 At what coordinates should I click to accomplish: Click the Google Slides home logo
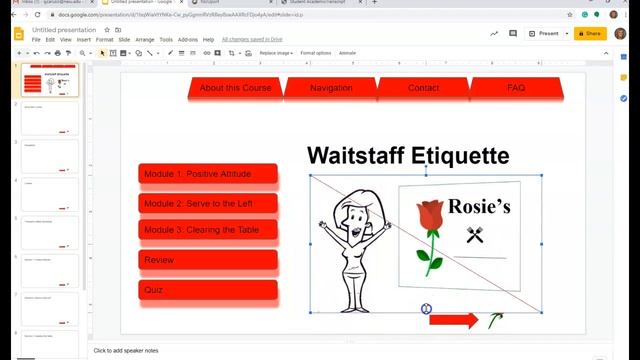[x=19, y=34]
